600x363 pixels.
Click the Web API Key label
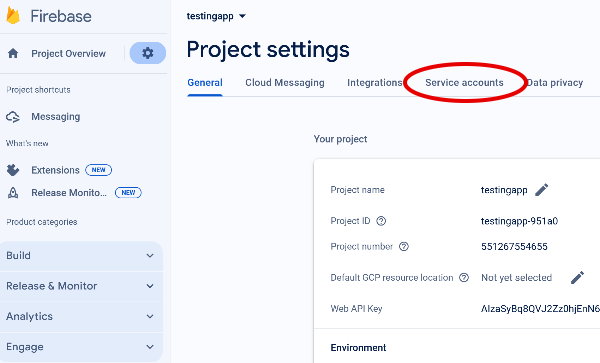[x=356, y=309]
